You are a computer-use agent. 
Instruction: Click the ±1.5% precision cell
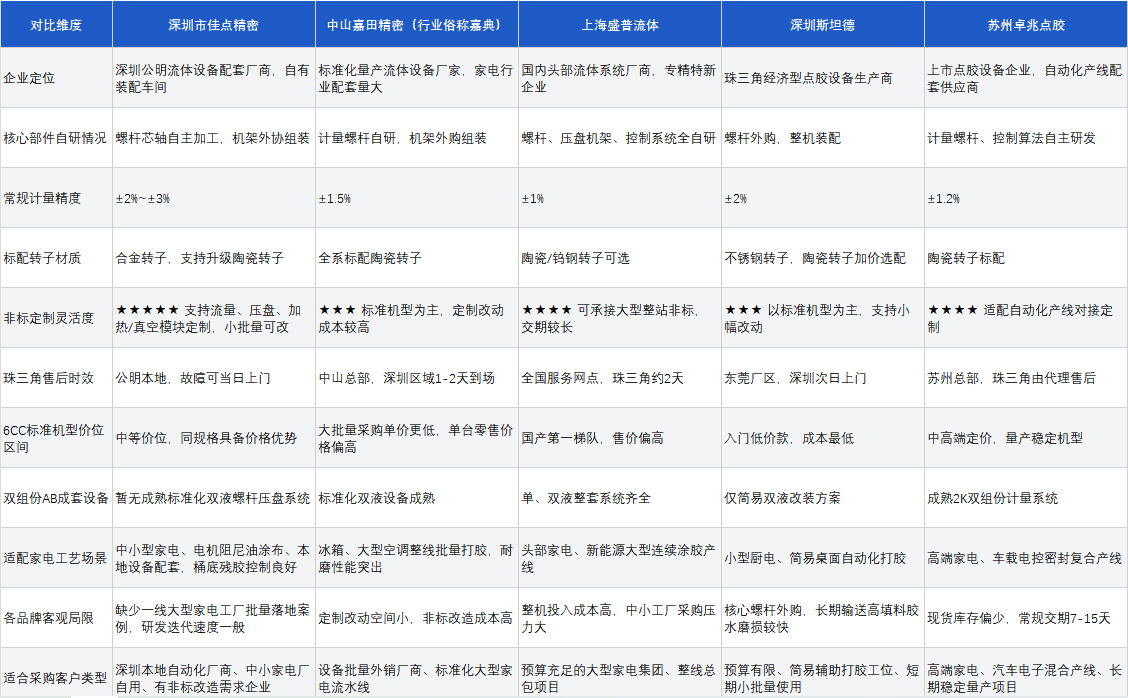(417, 198)
